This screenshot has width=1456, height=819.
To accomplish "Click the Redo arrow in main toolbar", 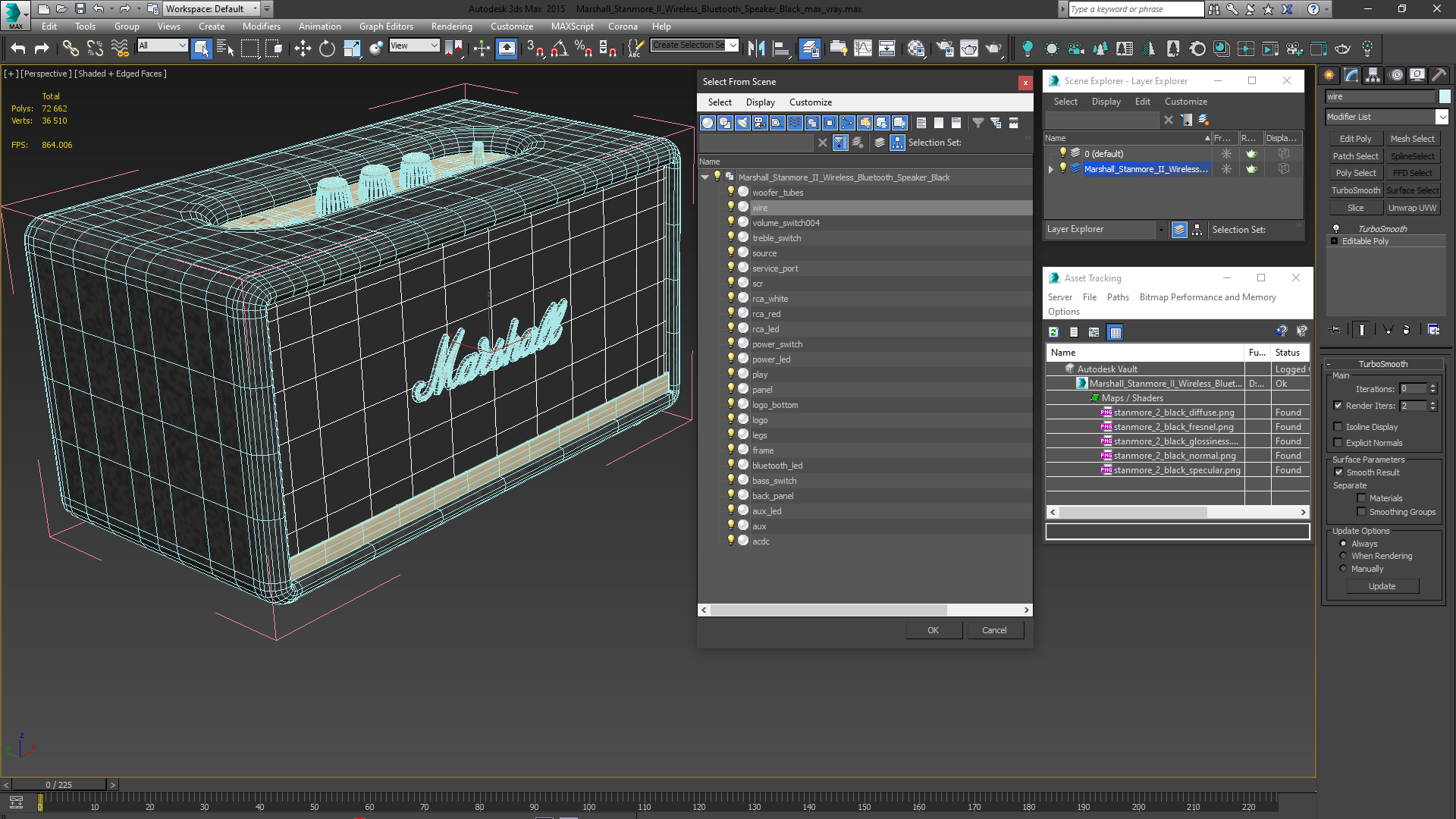I will [42, 49].
